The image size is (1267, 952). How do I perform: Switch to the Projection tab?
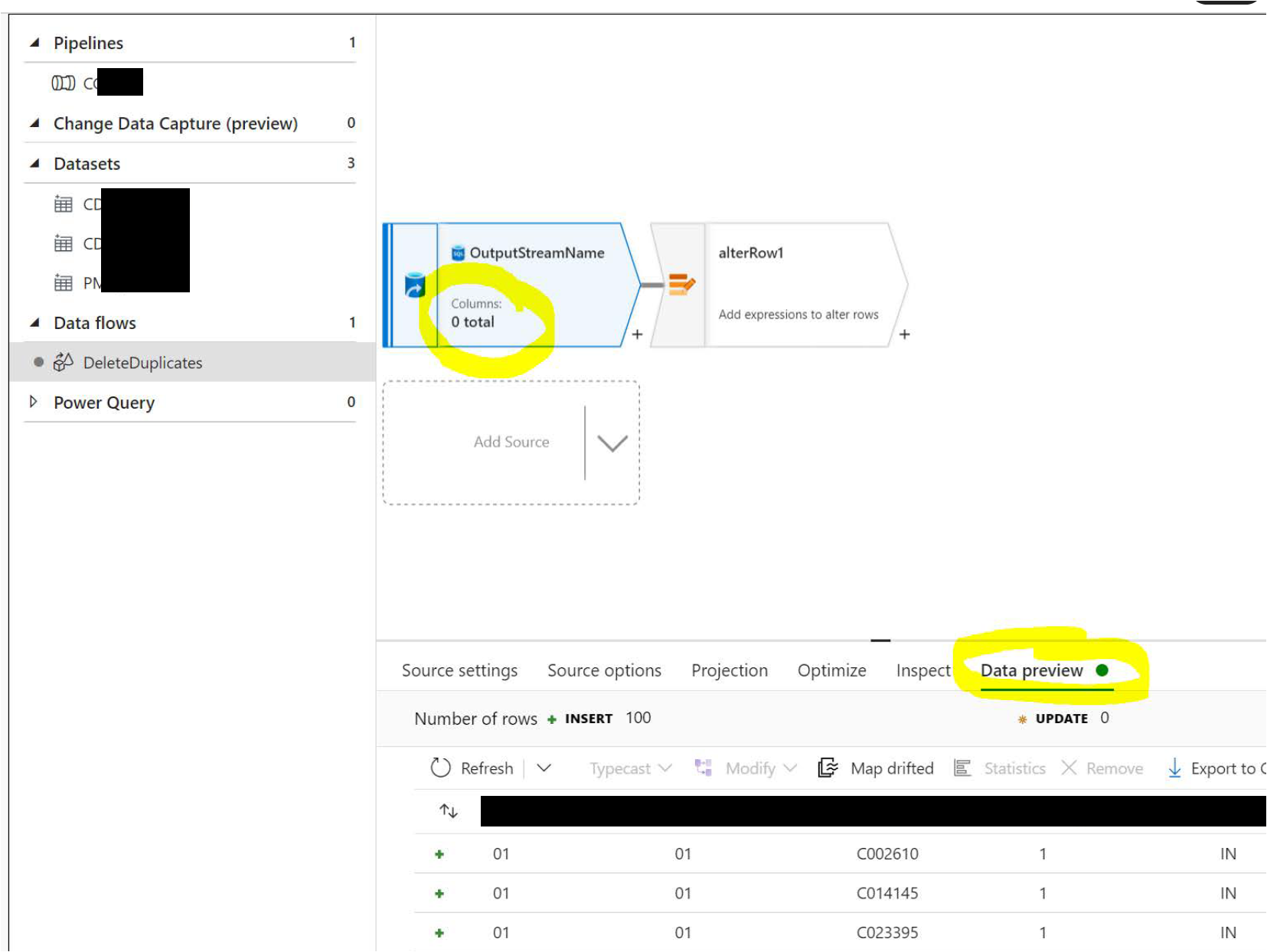point(729,670)
